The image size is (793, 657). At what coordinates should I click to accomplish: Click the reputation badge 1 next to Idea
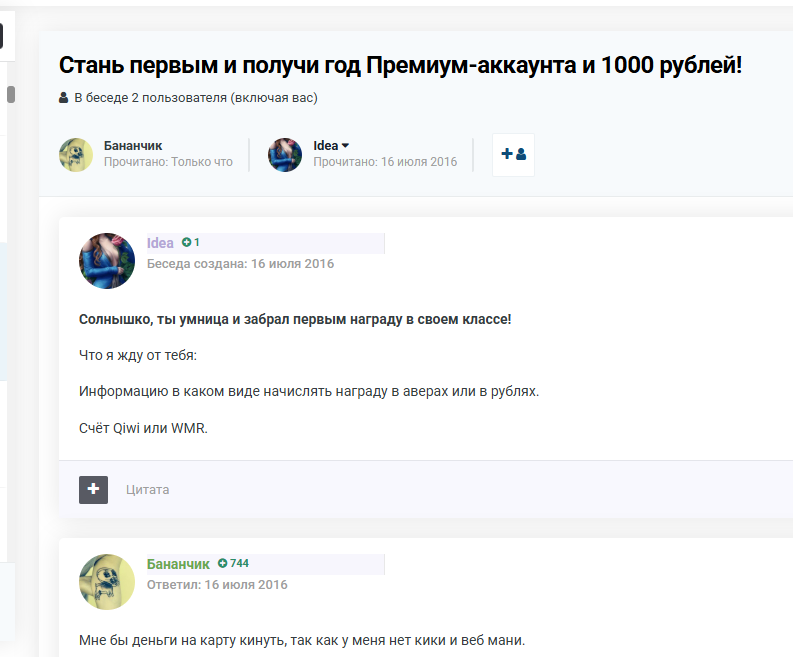click(x=191, y=242)
